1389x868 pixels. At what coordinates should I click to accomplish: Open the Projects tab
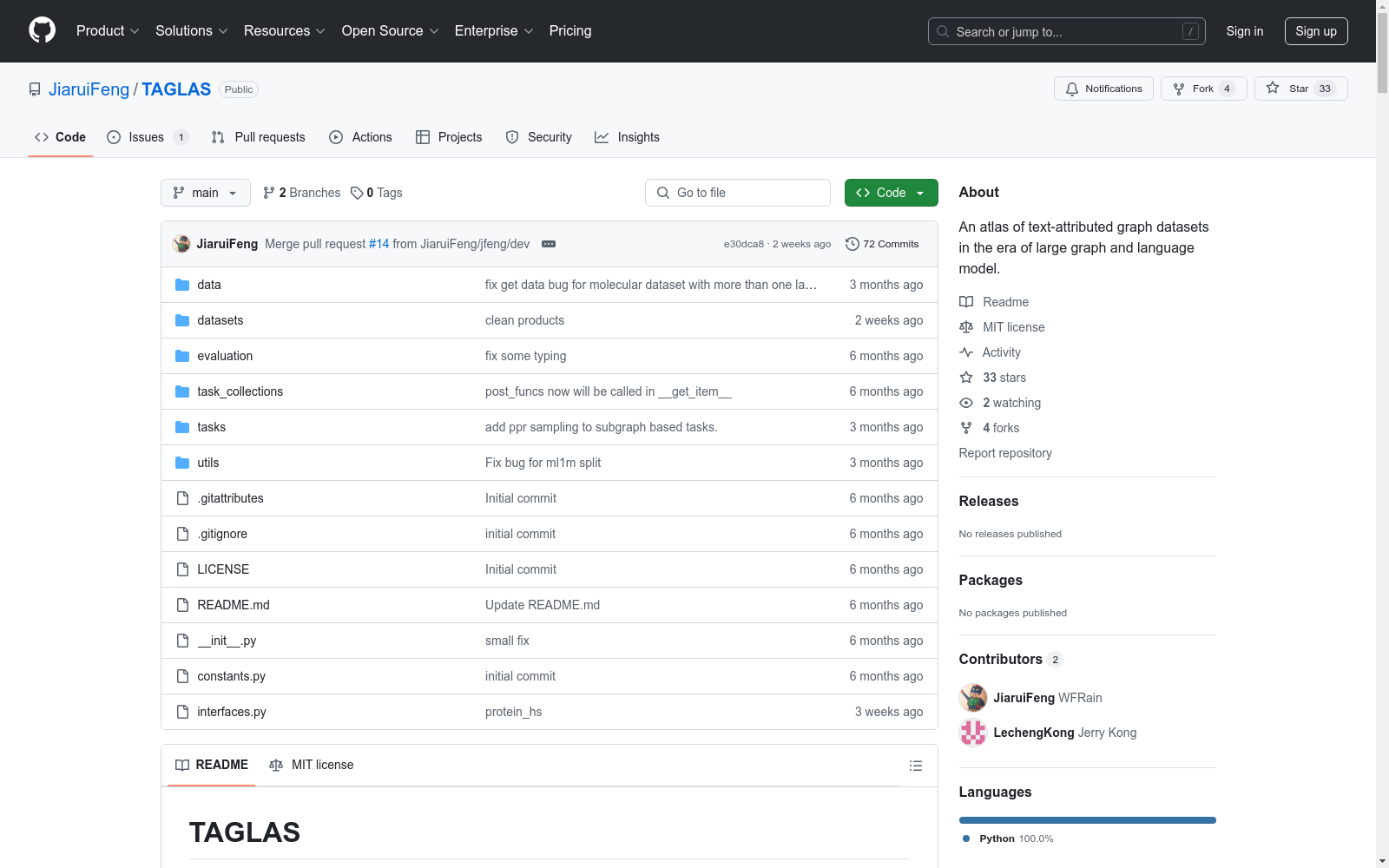pyautogui.click(x=449, y=137)
